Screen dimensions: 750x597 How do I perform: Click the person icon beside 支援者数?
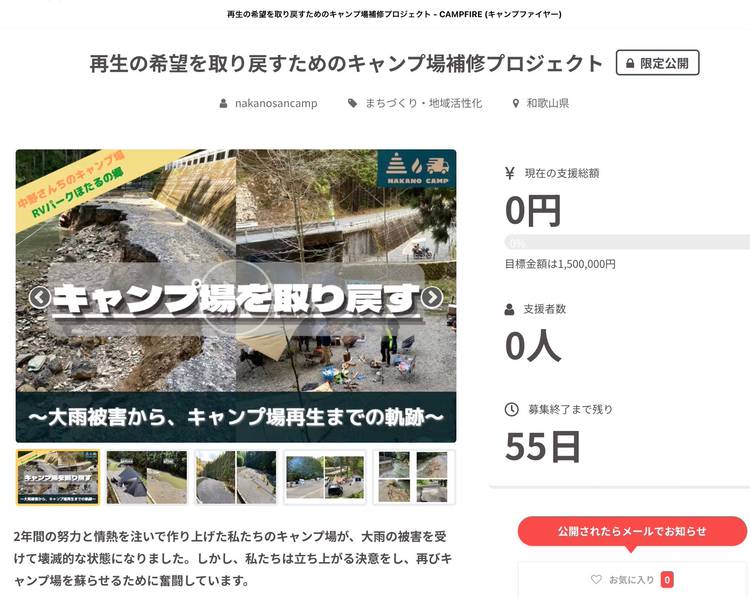pyautogui.click(x=510, y=309)
